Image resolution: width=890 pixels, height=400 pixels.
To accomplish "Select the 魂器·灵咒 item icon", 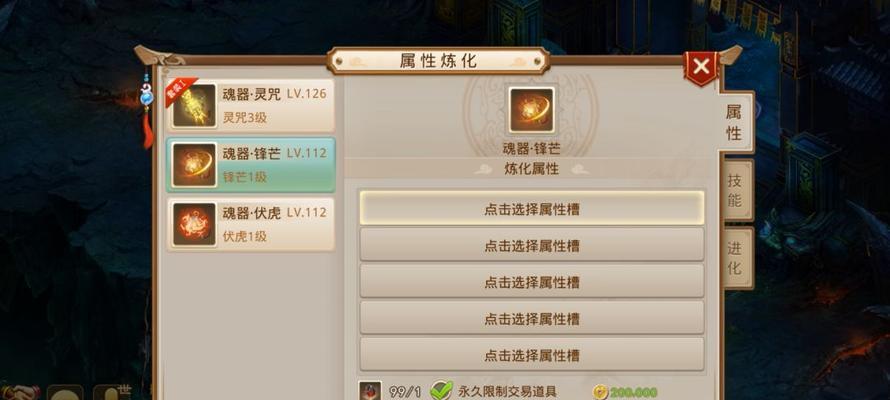I will pos(195,106).
